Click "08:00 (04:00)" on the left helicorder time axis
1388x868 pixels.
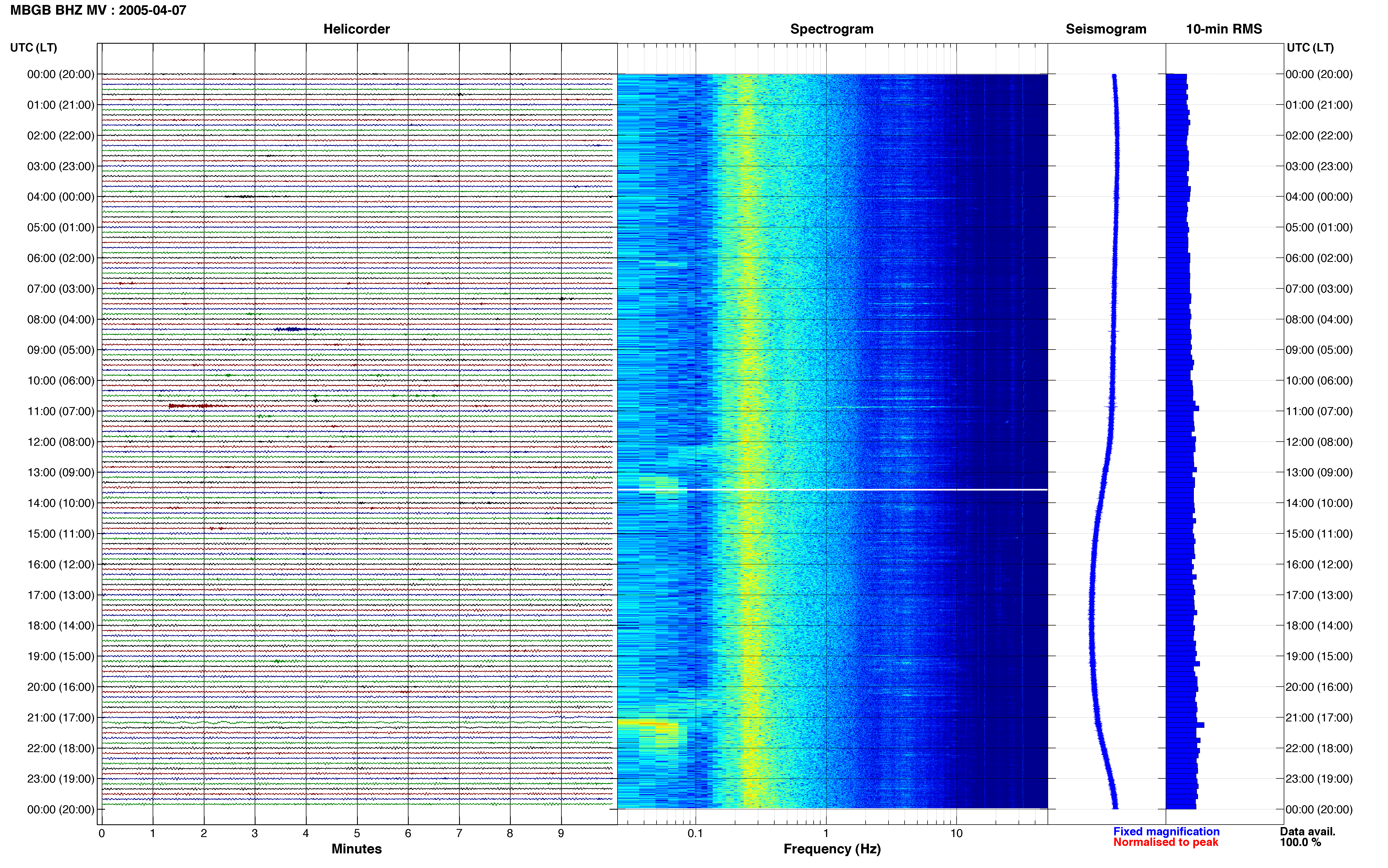(61, 319)
